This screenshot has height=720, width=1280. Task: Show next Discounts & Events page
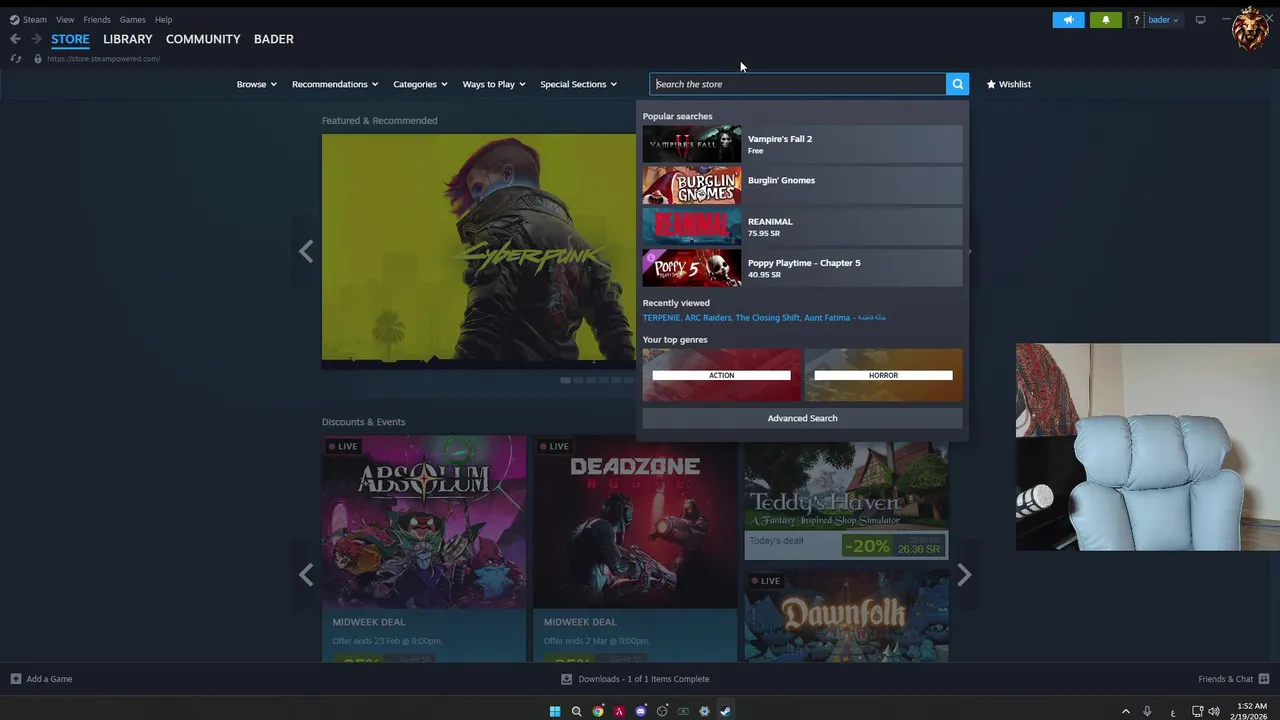[x=964, y=575]
